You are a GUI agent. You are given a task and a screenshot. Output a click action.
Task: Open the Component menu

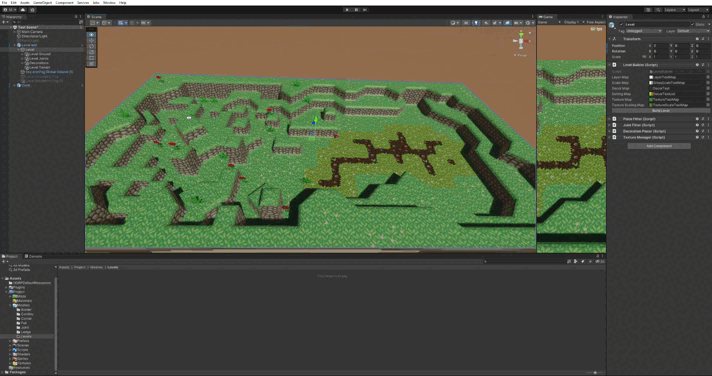(64, 3)
